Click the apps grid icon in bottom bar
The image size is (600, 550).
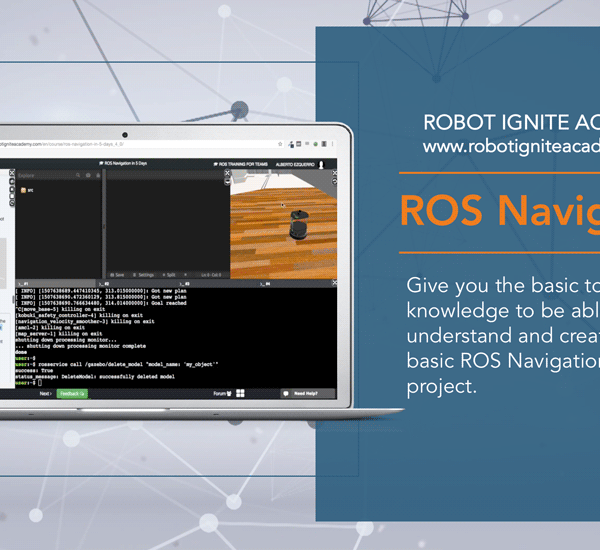coord(240,393)
